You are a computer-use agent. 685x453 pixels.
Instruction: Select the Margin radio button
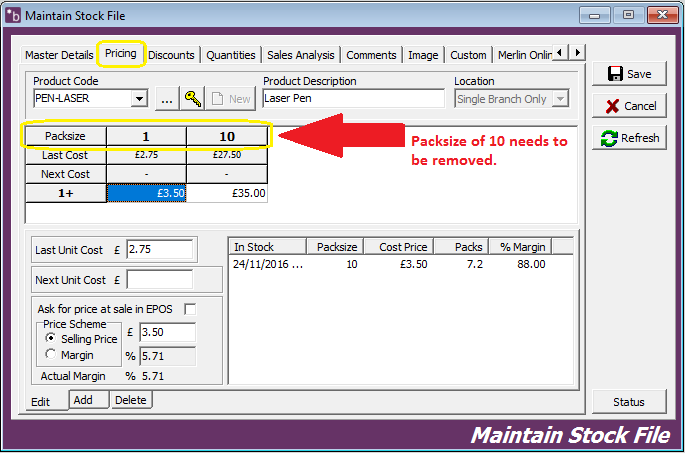[51, 354]
